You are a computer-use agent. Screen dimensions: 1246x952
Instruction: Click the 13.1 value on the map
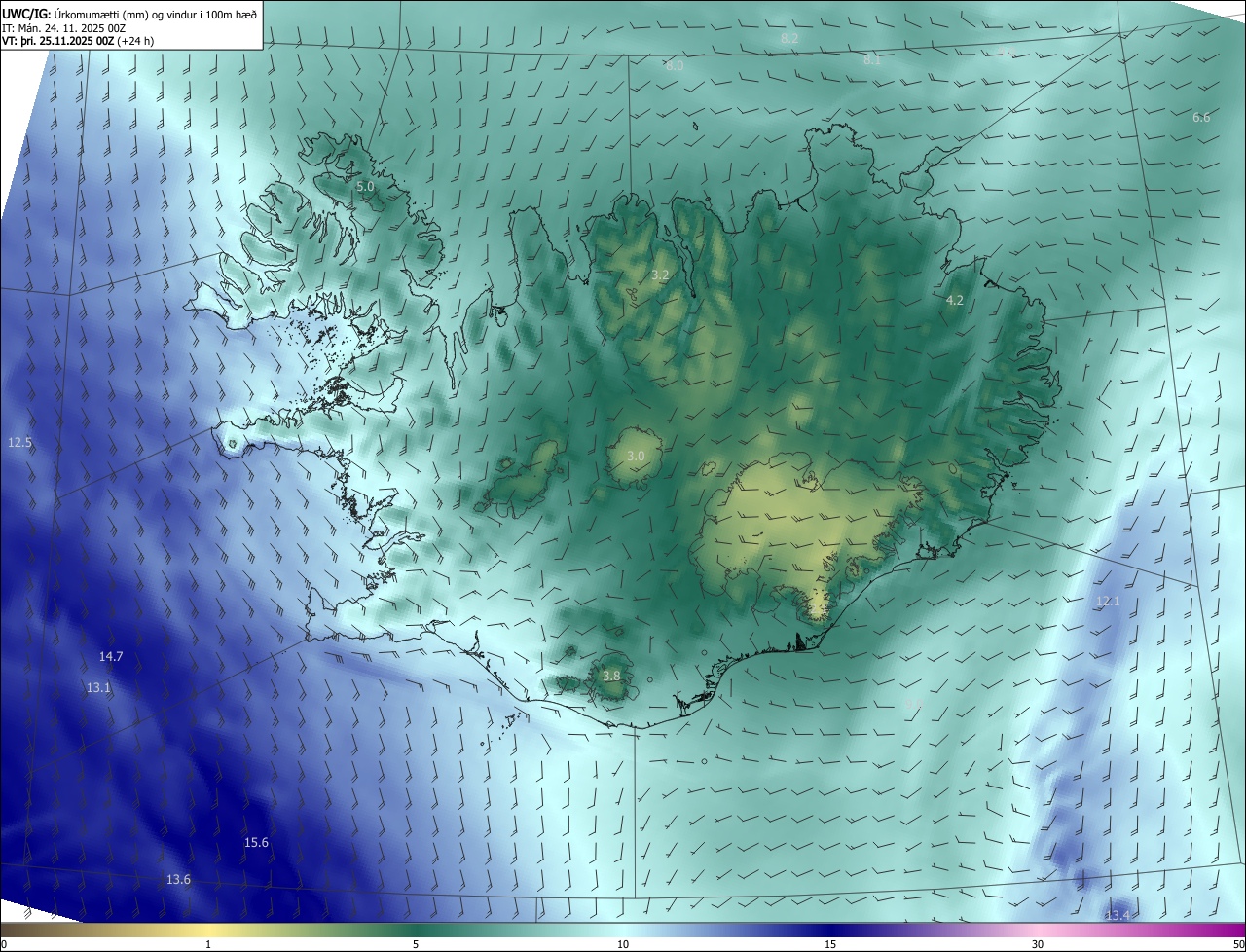point(98,688)
